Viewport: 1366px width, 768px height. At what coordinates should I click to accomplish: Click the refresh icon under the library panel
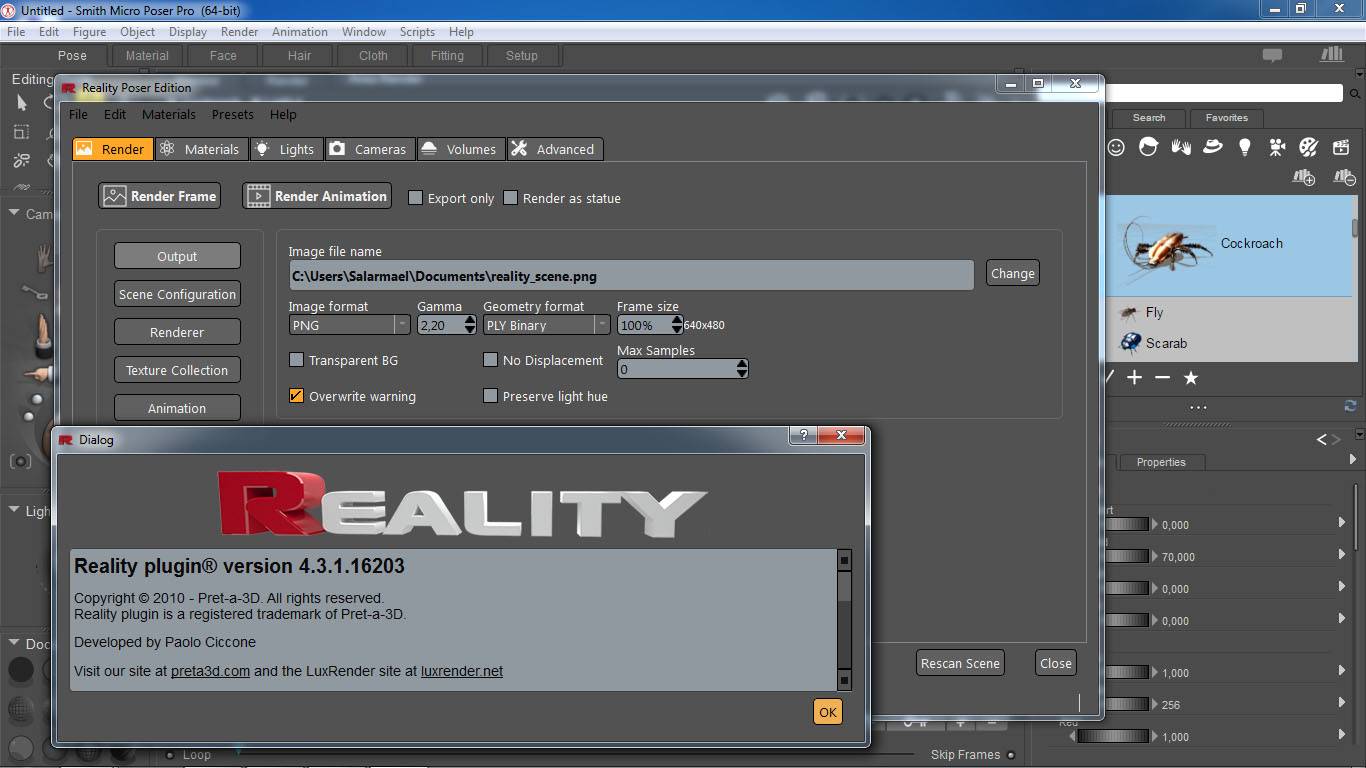[1350, 406]
